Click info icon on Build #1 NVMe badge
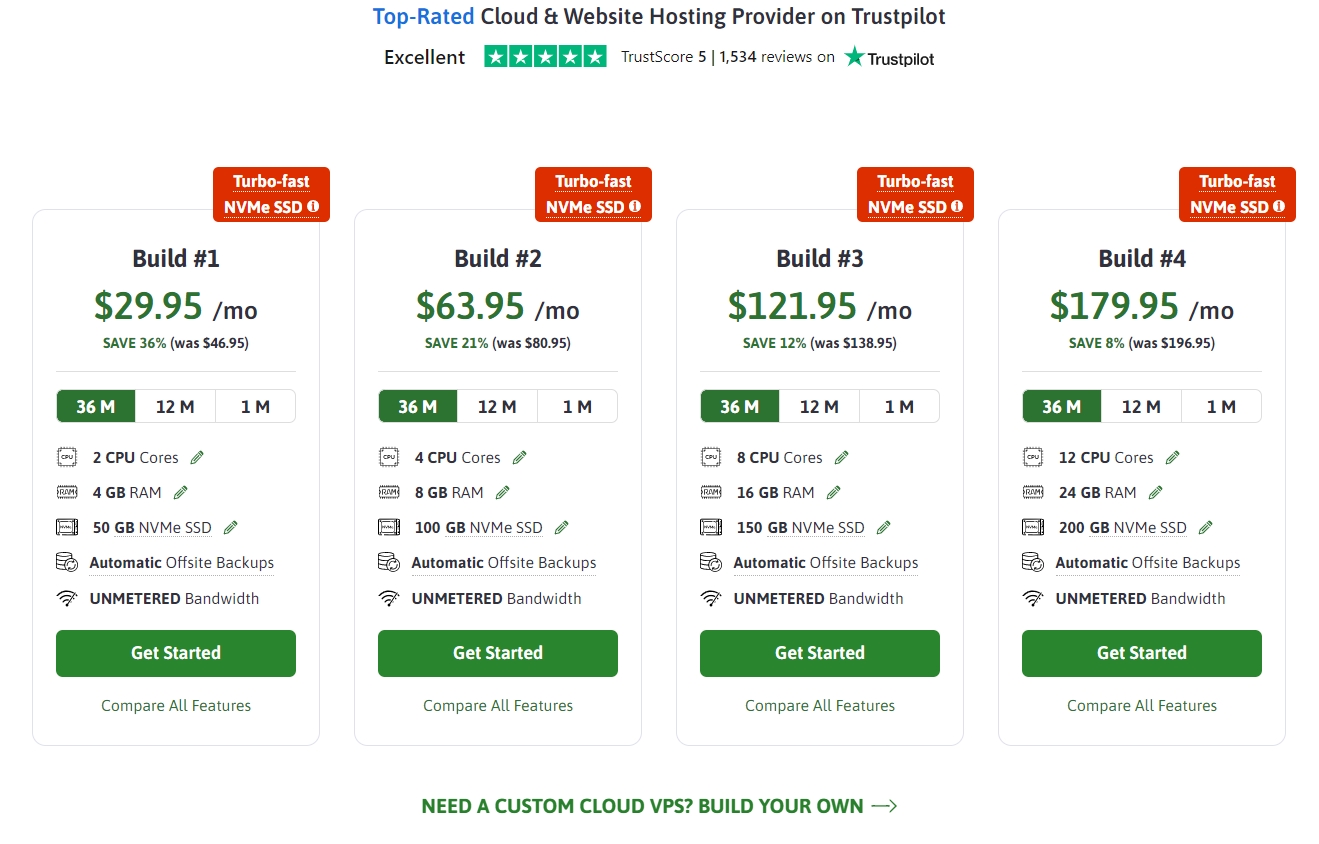Viewport: 1319px width, 844px height. point(313,207)
